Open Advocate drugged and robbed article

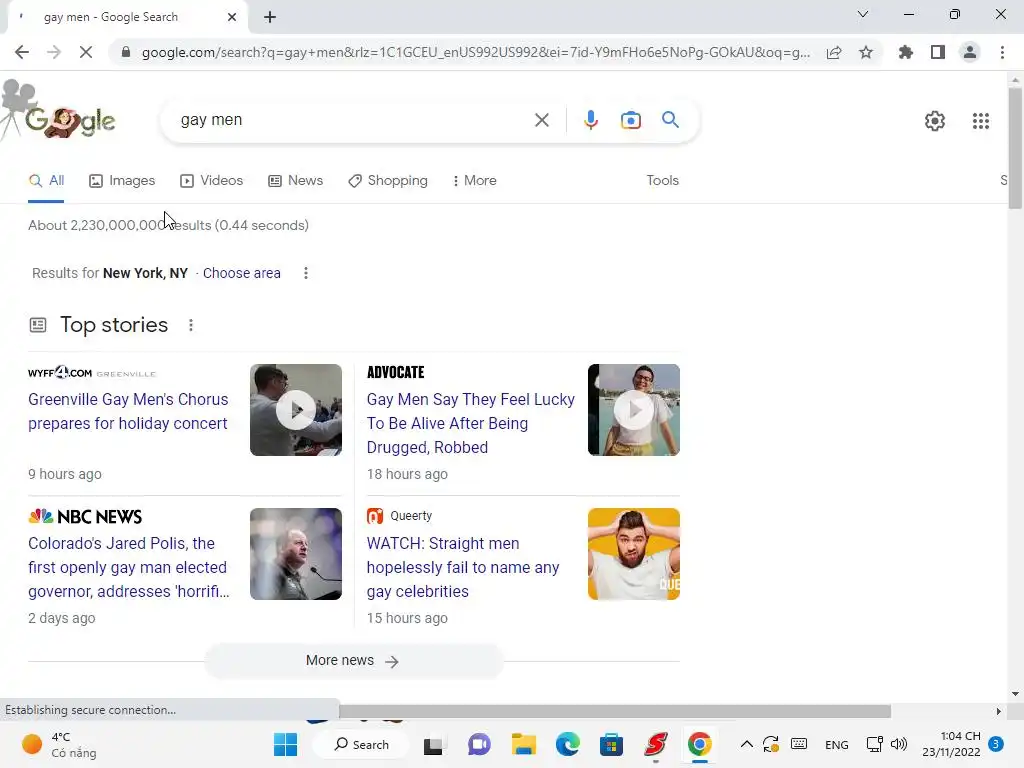click(470, 423)
